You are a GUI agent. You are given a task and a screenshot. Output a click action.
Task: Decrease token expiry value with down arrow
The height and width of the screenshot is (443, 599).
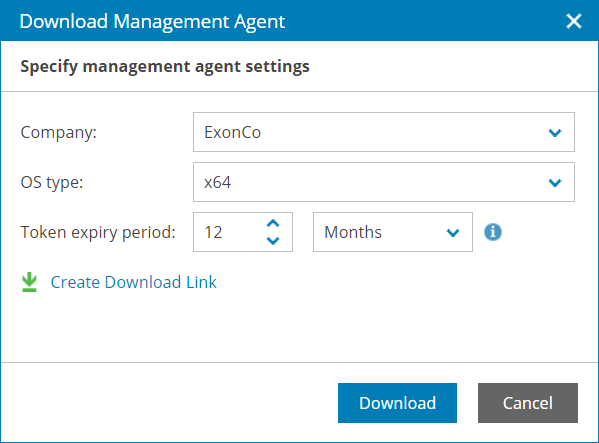click(x=273, y=241)
